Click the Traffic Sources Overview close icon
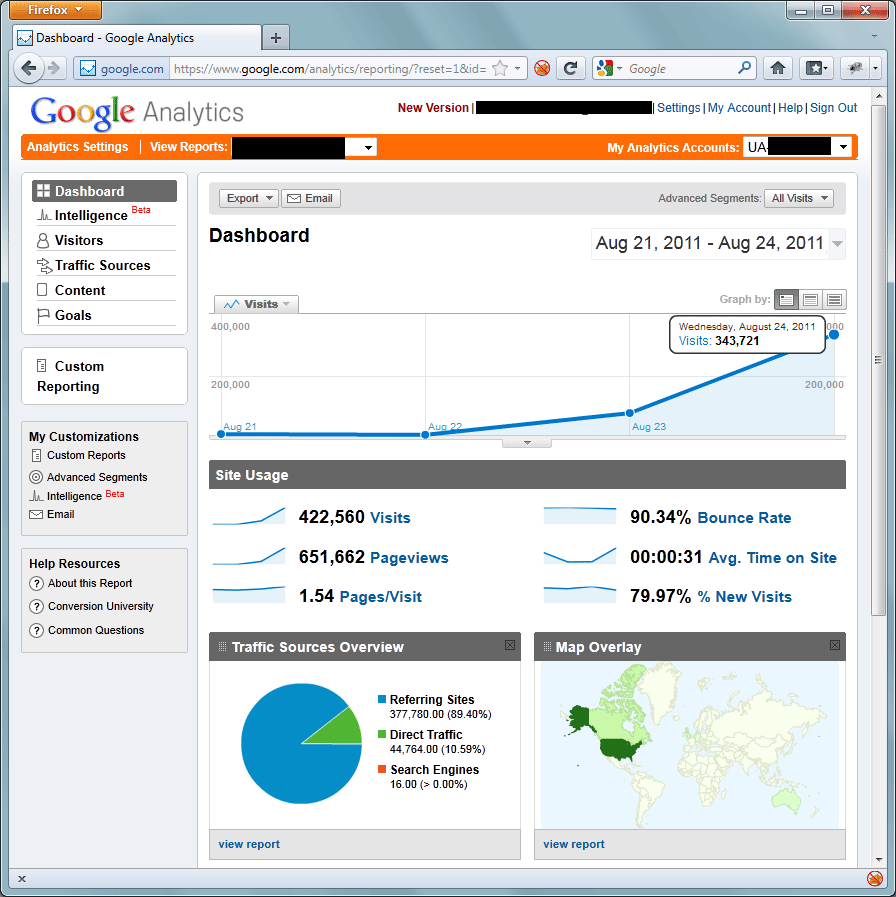896x897 pixels. click(510, 645)
